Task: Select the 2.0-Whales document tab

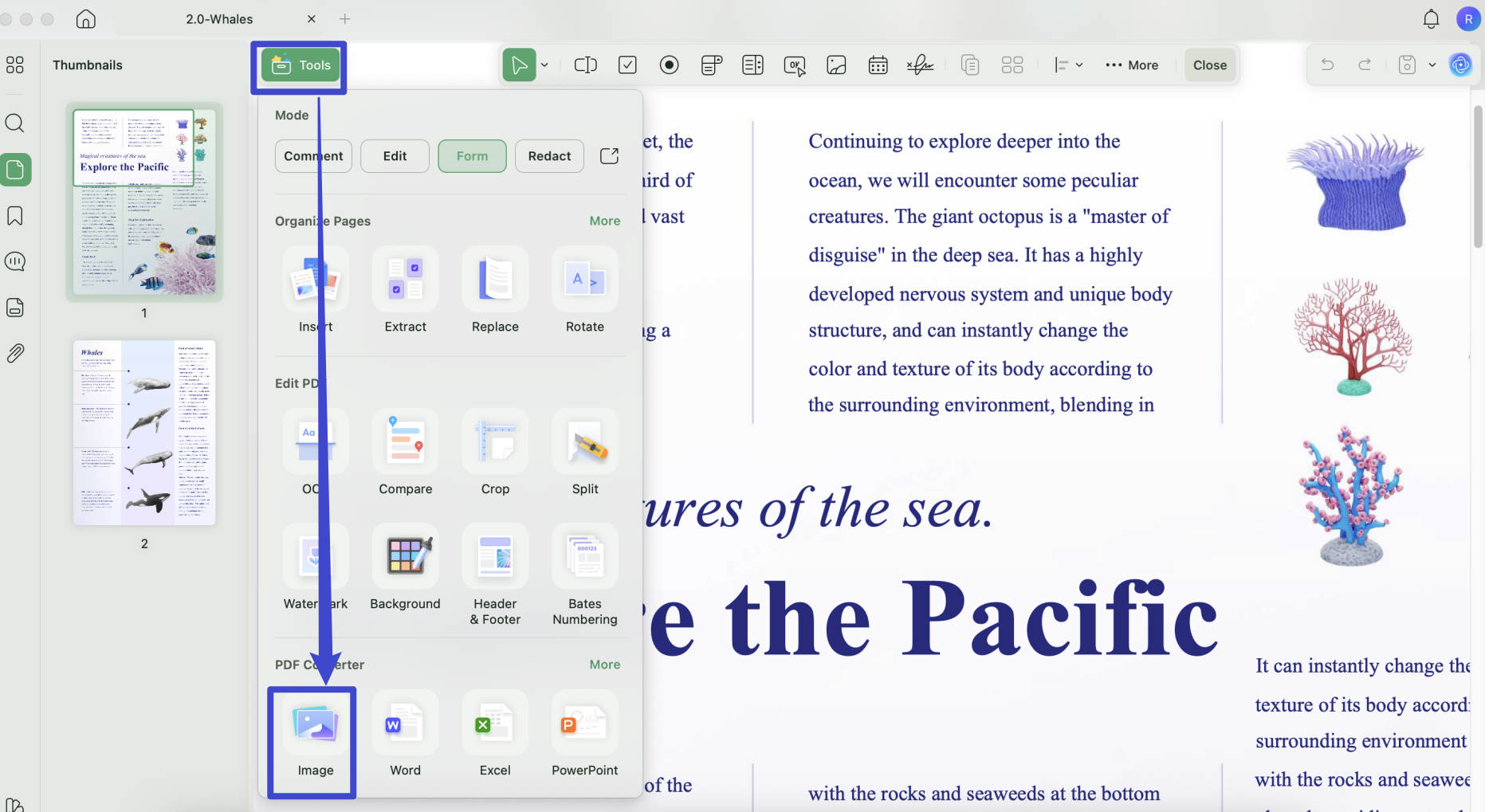Action: tap(219, 19)
